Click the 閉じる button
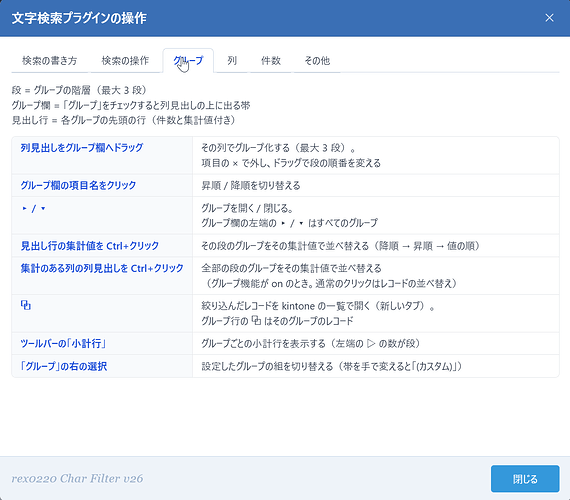Viewport: 570px width, 500px height. [525, 479]
